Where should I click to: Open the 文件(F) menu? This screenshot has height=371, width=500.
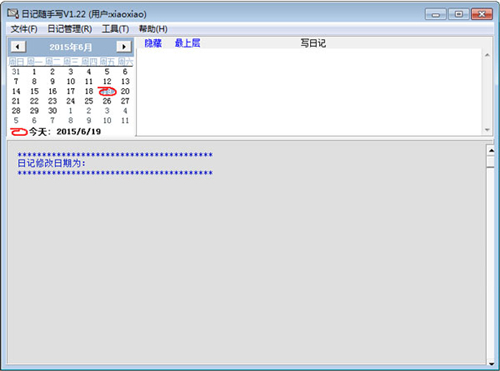click(24, 29)
